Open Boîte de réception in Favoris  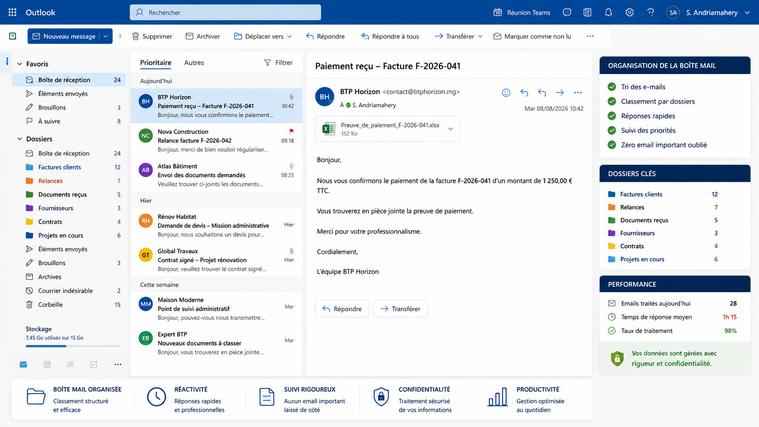(69, 80)
